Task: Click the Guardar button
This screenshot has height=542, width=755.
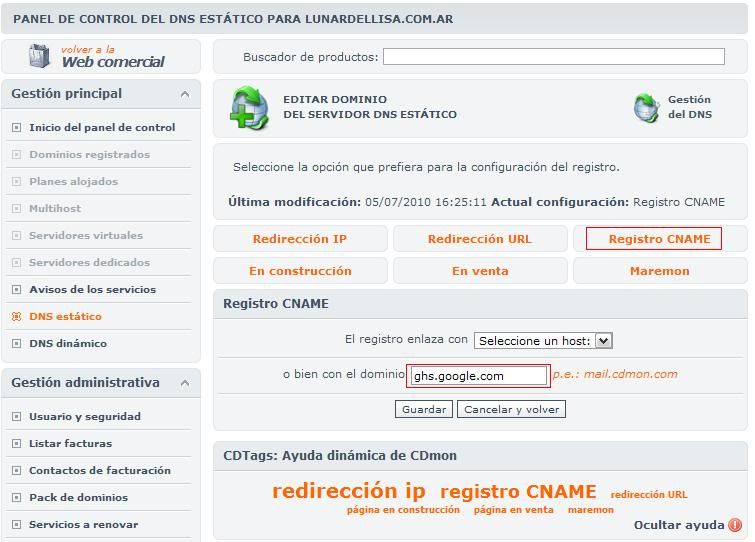Action: pos(424,409)
